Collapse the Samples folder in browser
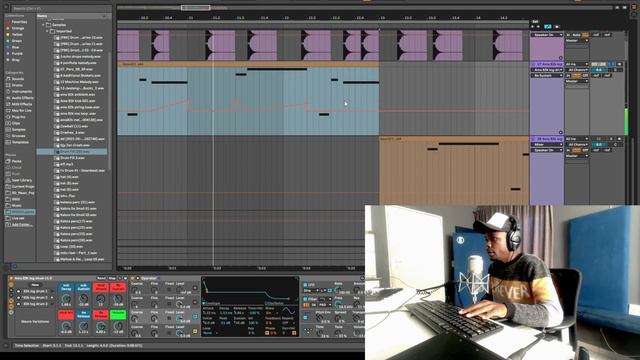This screenshot has width=640, height=360. click(x=43, y=24)
